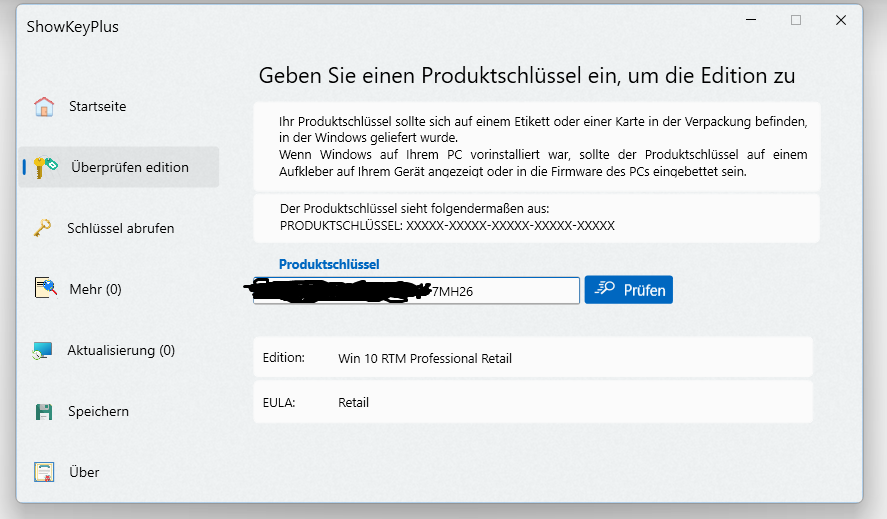Click the EULA value Retail

pyautogui.click(x=354, y=402)
